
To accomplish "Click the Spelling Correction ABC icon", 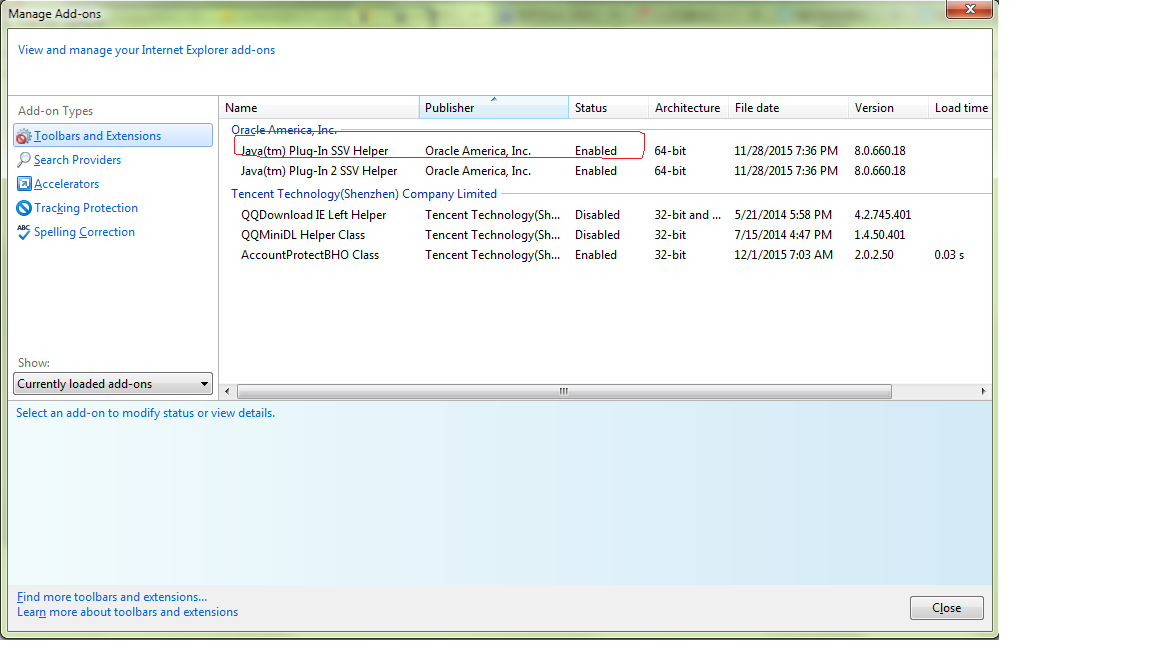I will click(x=24, y=232).
